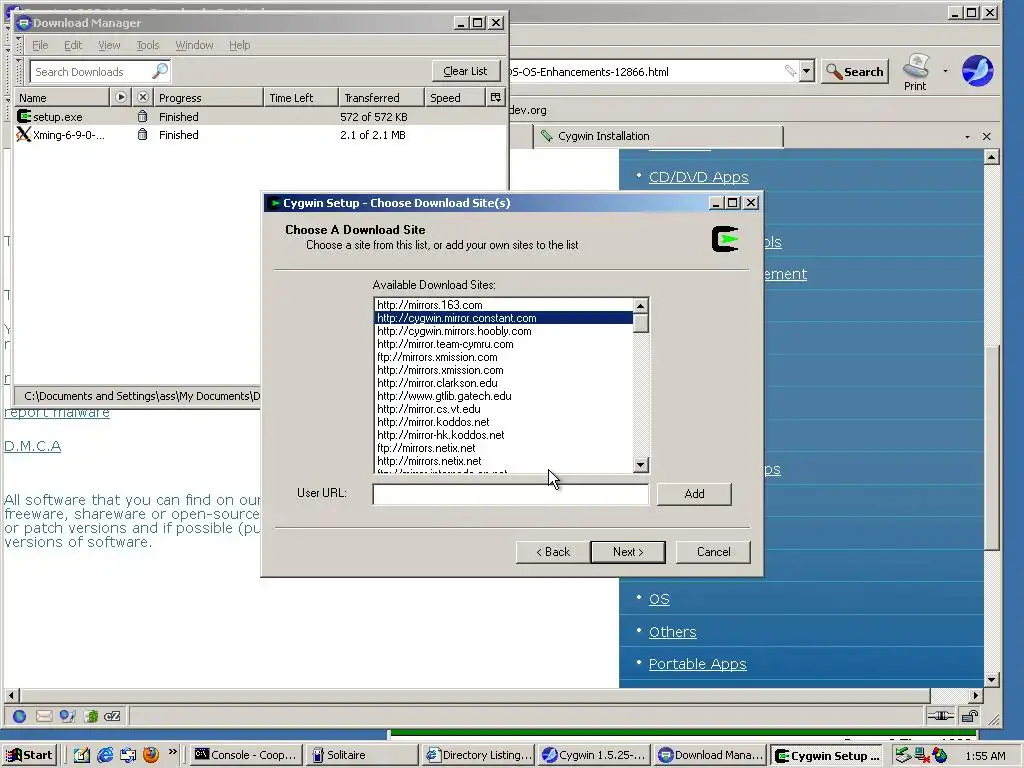Open the Help menu in Download Manager
Image resolution: width=1024 pixels, height=768 pixels.
click(x=239, y=45)
